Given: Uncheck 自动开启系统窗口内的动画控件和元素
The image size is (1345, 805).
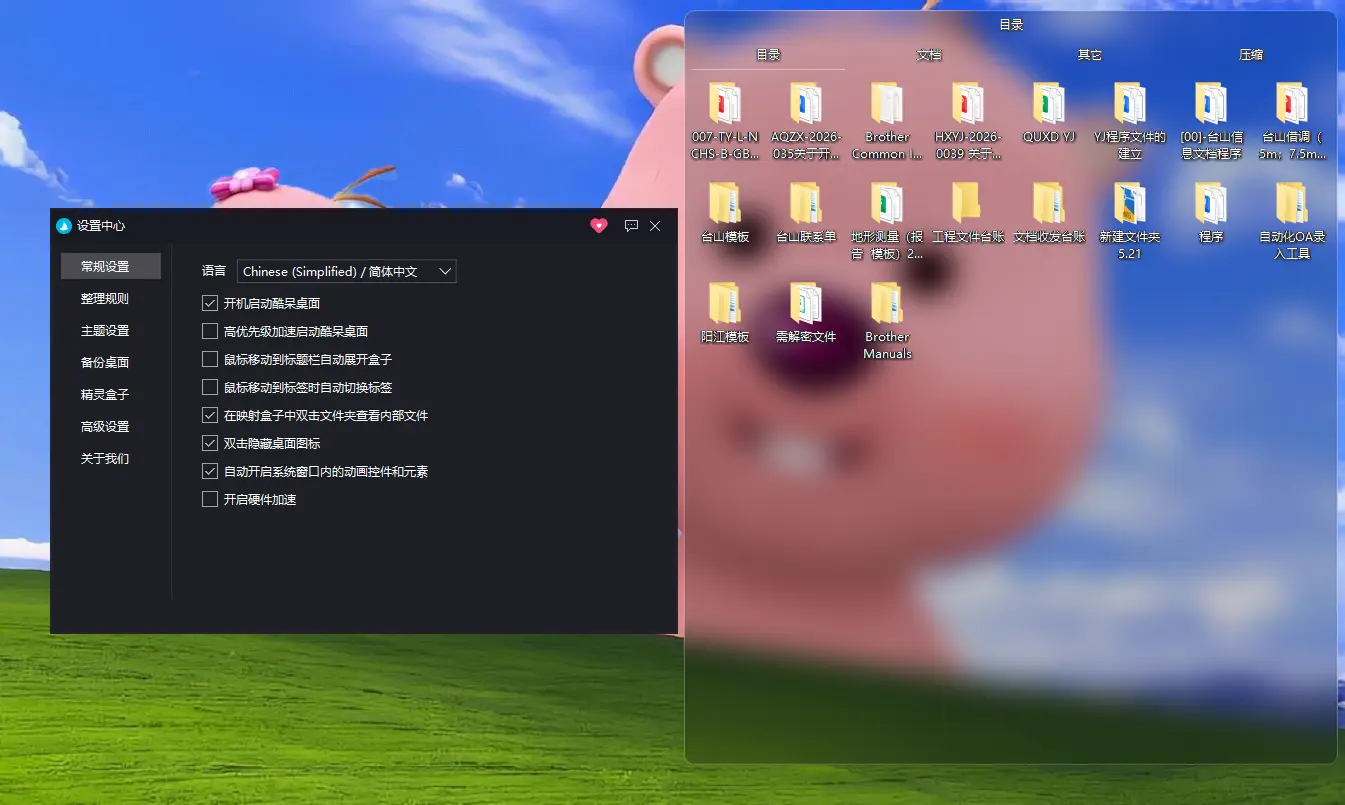Looking at the screenshot, I should pyautogui.click(x=210, y=471).
